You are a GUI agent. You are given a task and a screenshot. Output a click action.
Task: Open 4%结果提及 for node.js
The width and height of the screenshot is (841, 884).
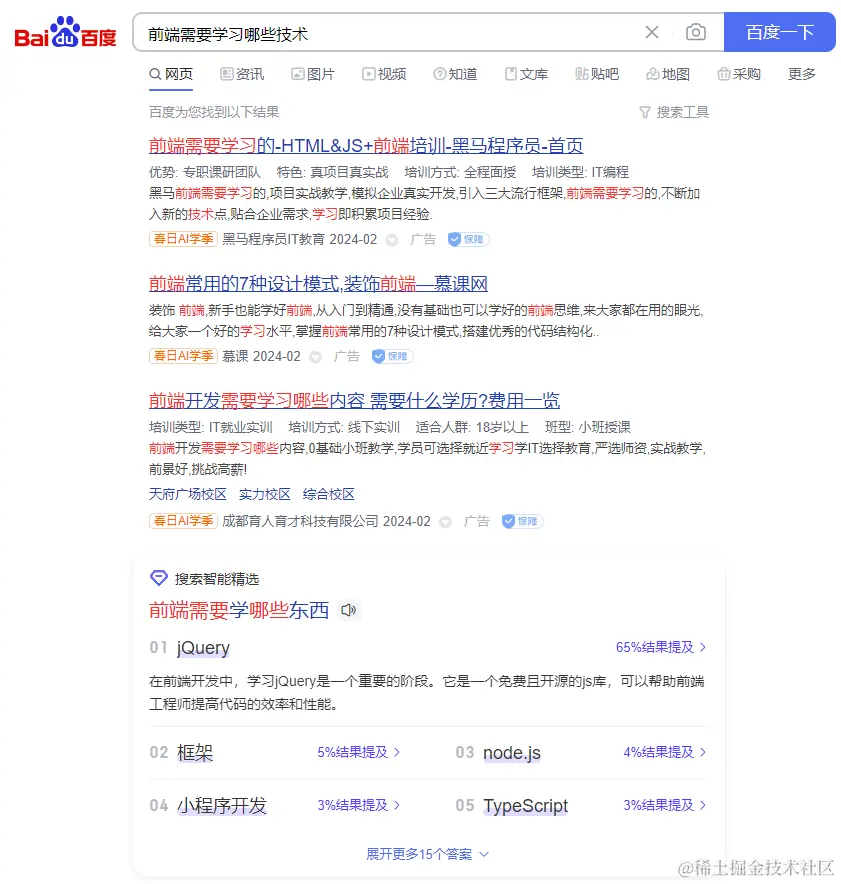(665, 752)
